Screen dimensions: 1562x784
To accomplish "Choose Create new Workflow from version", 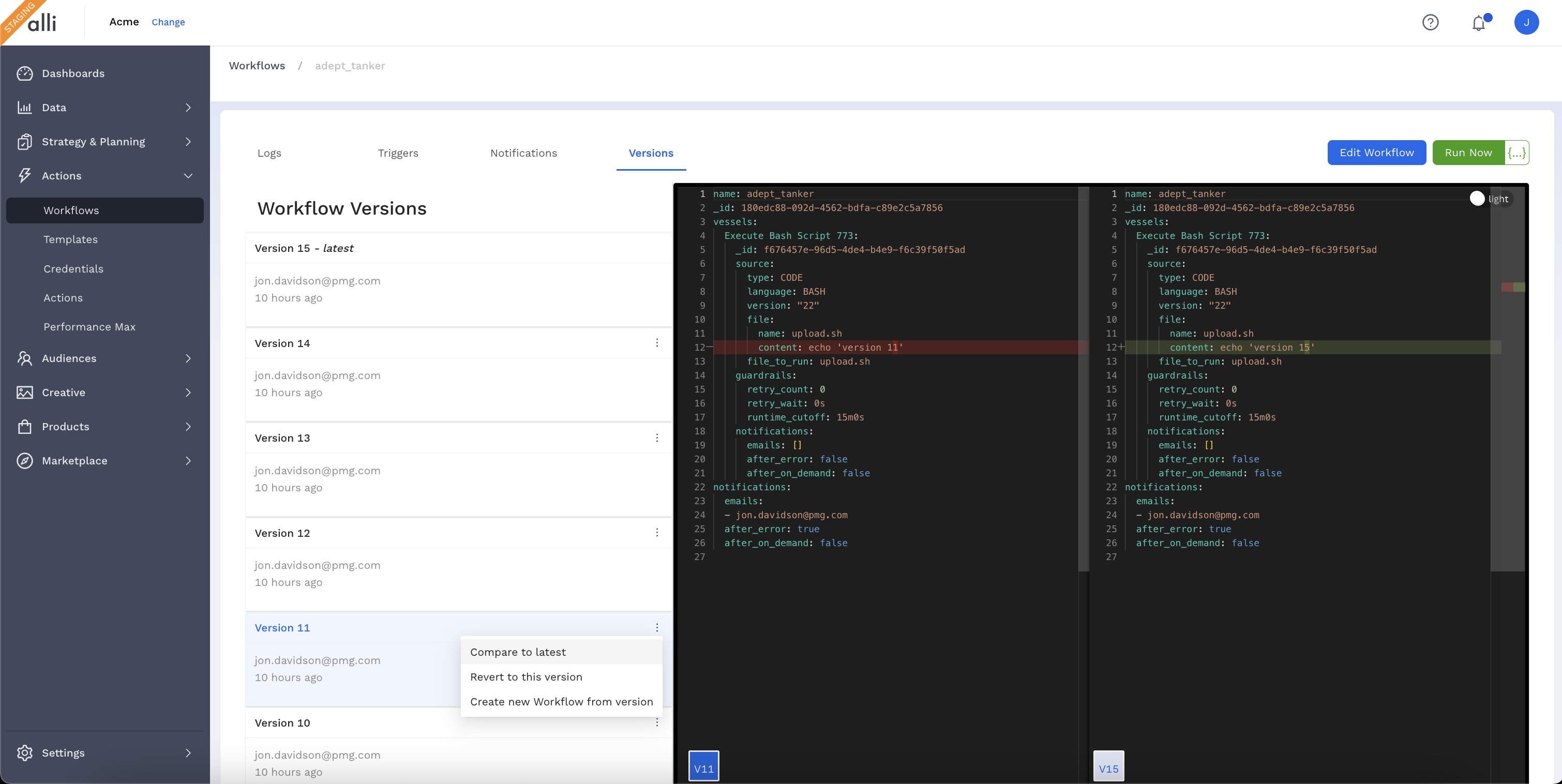I will click(x=561, y=702).
